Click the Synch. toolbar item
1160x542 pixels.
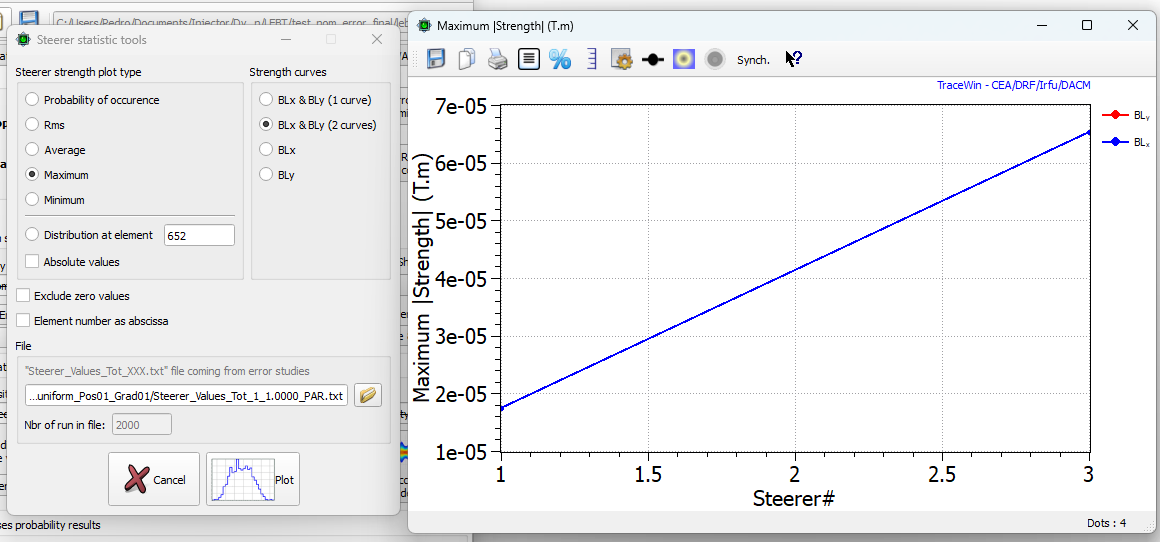(x=753, y=60)
